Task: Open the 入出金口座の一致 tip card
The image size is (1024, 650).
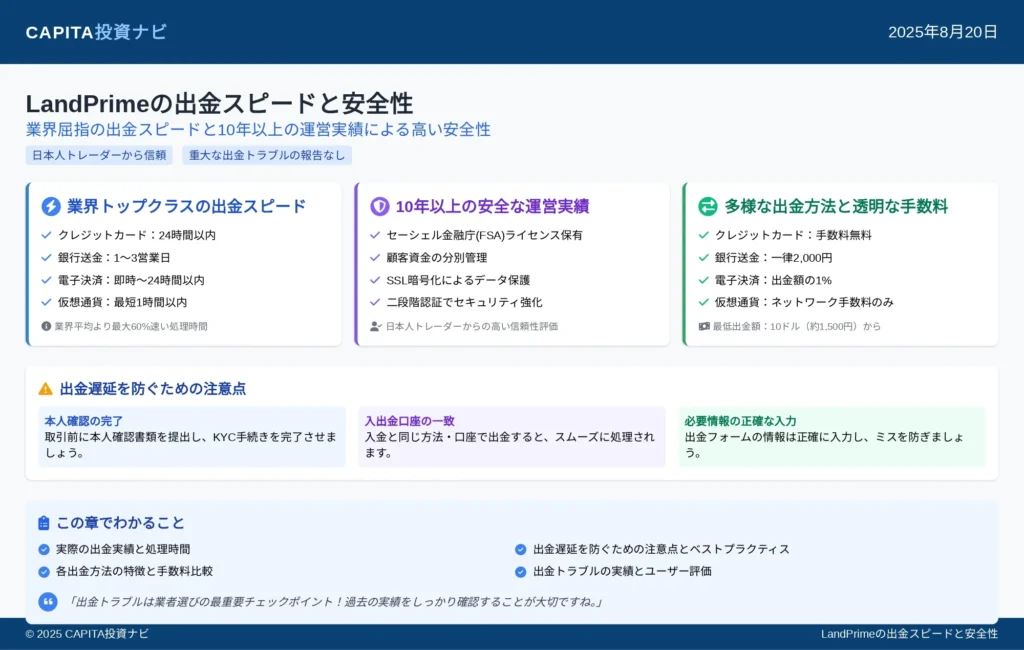Action: tap(512, 436)
